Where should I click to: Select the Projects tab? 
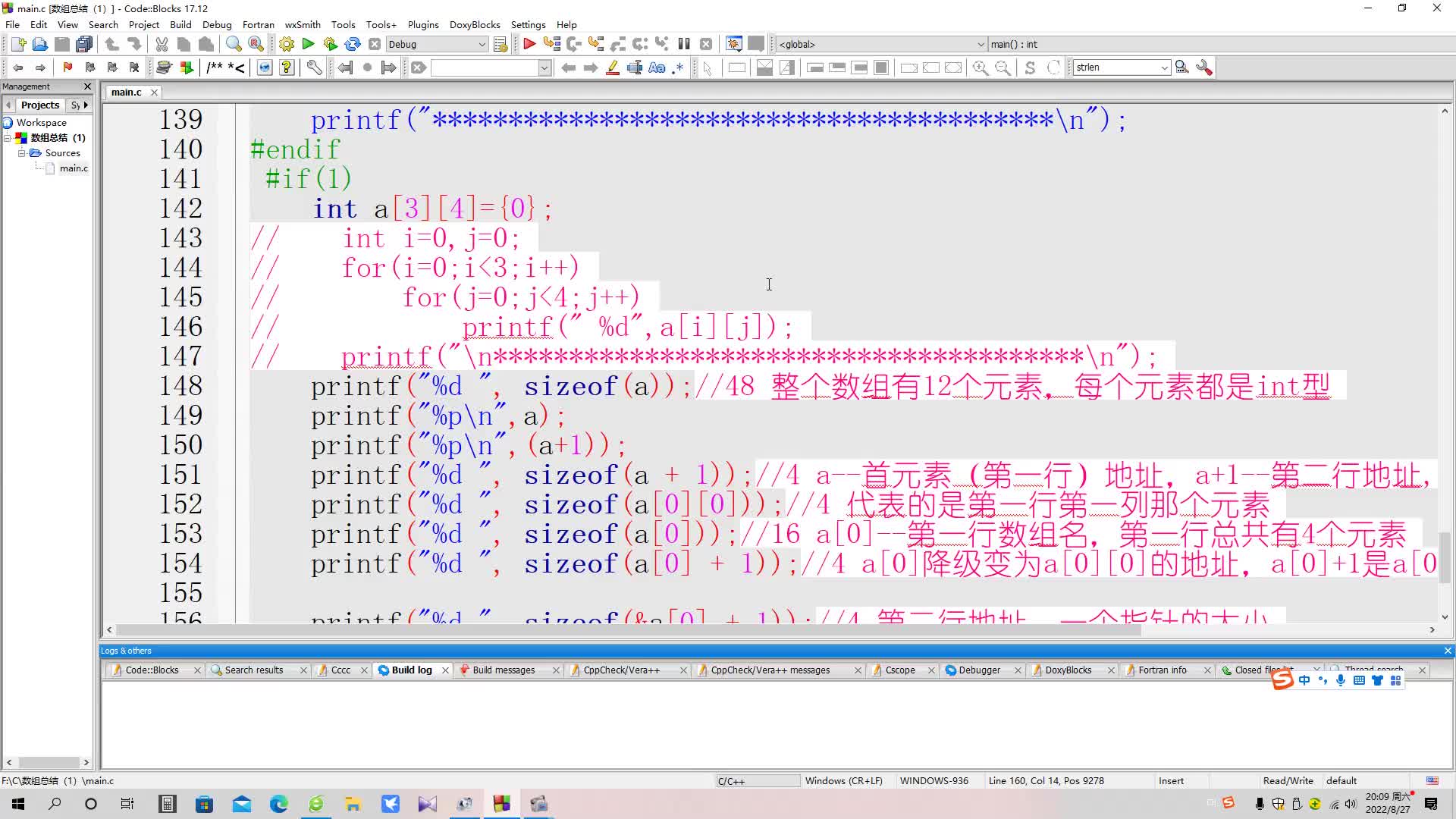[39, 105]
